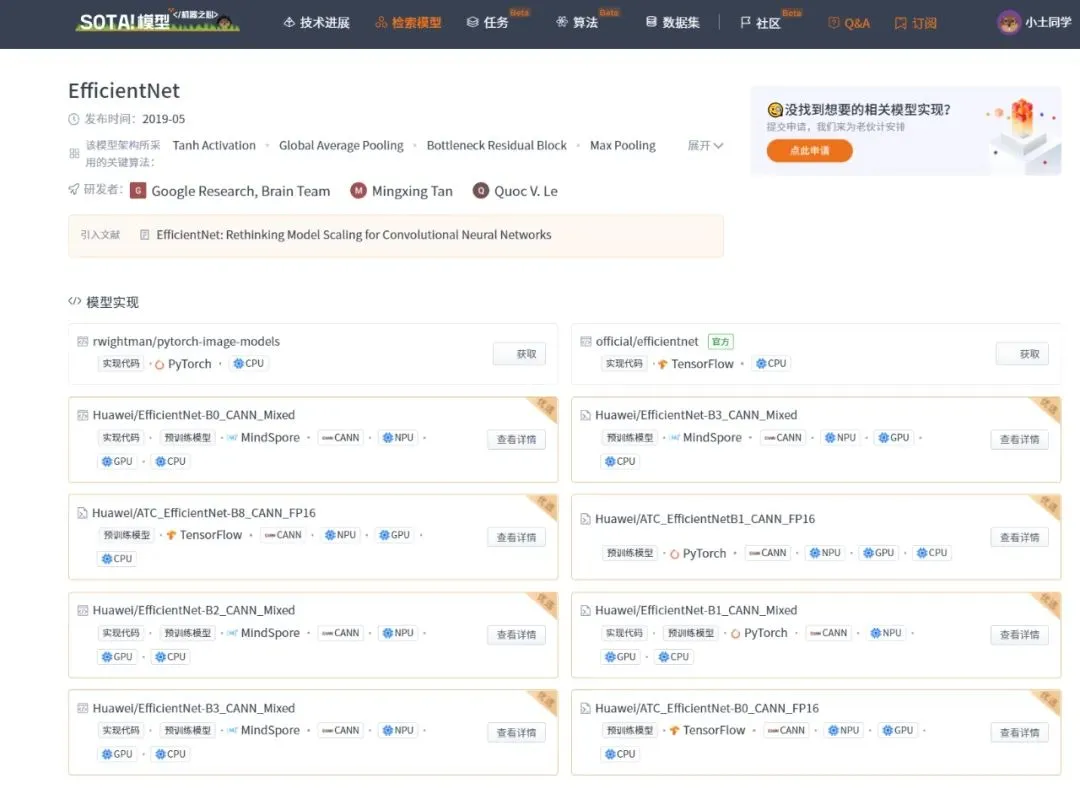Click 获取 for rwightman/pytorch-image-models
1080x794 pixels.
pos(519,354)
